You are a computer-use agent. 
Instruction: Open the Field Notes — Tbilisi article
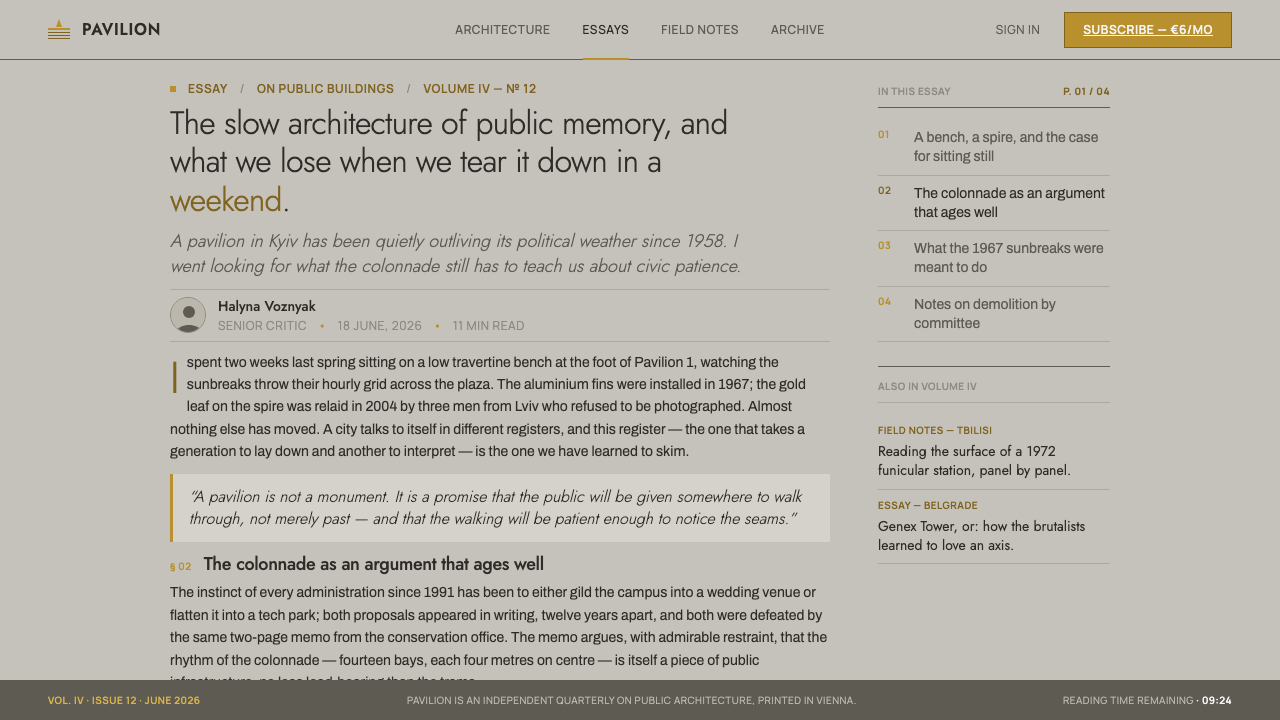994,451
